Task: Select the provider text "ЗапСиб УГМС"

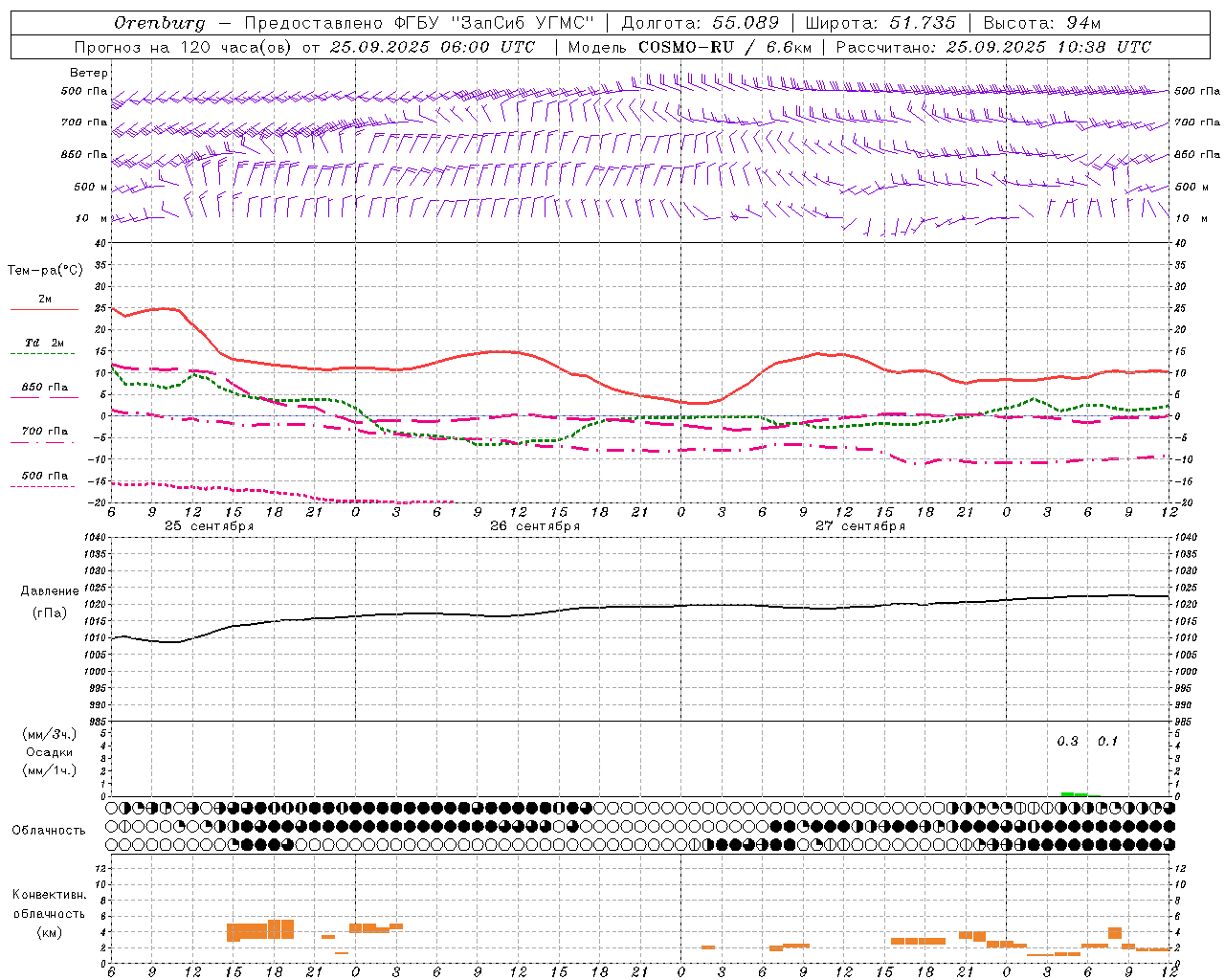Action: coord(522,23)
